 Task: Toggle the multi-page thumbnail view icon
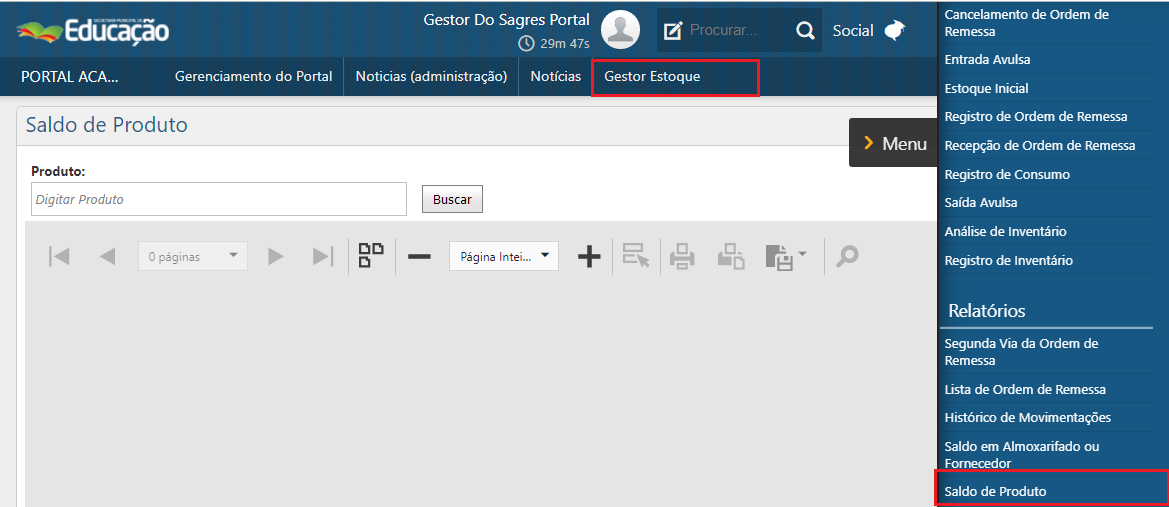tap(372, 256)
